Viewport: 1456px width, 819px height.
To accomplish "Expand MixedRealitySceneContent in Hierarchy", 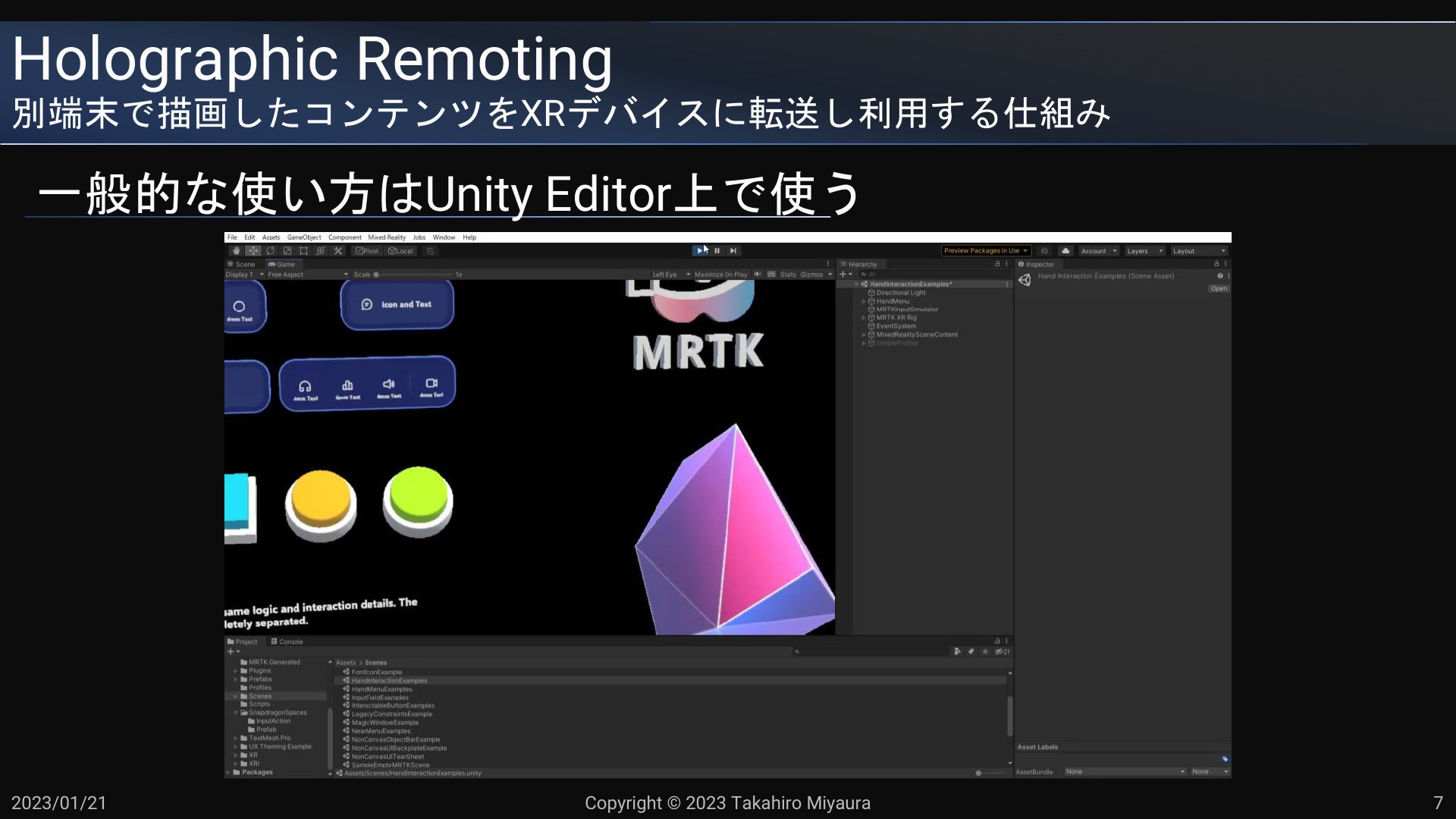I will tap(864, 335).
